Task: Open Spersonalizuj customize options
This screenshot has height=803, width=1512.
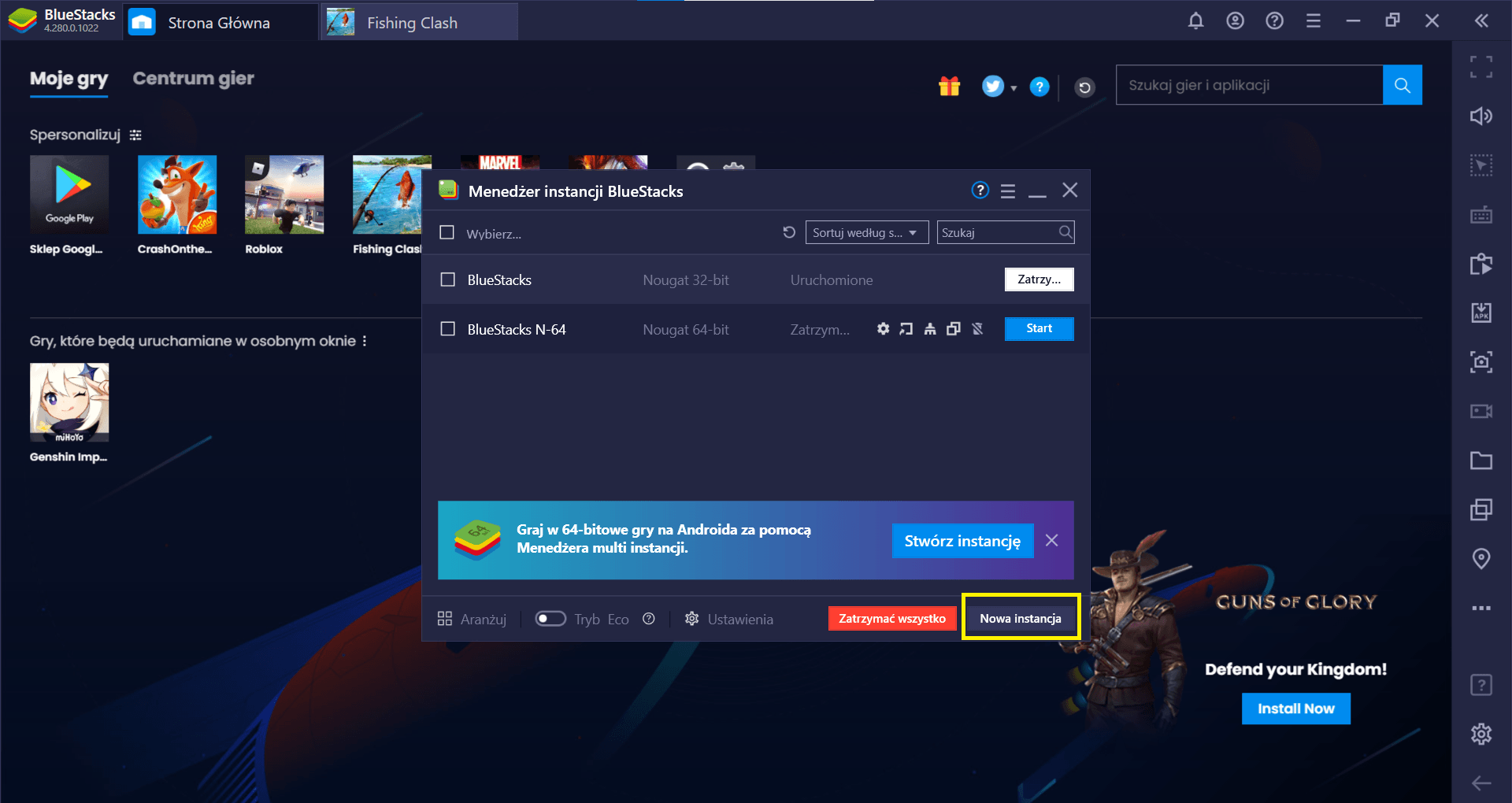Action: pos(135,135)
